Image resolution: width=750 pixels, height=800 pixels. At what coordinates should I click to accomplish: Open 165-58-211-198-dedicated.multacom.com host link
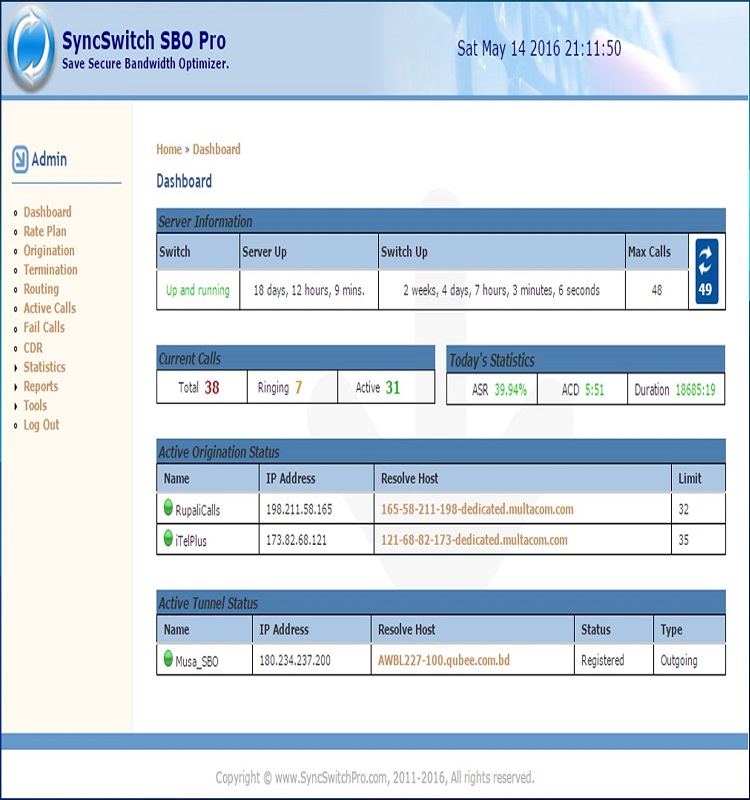coord(477,509)
